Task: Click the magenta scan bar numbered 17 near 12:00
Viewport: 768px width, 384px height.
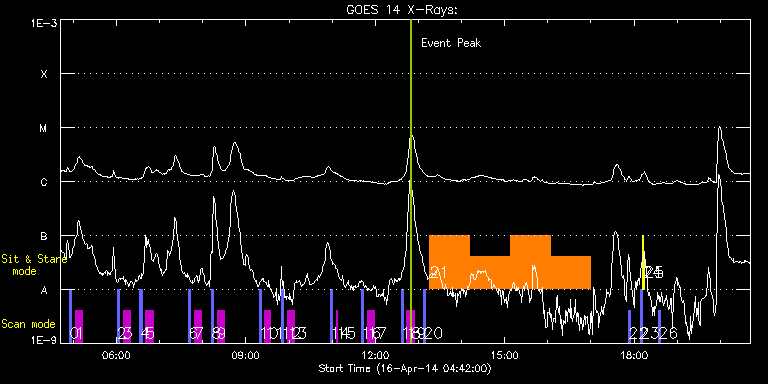Action: [x=371, y=326]
